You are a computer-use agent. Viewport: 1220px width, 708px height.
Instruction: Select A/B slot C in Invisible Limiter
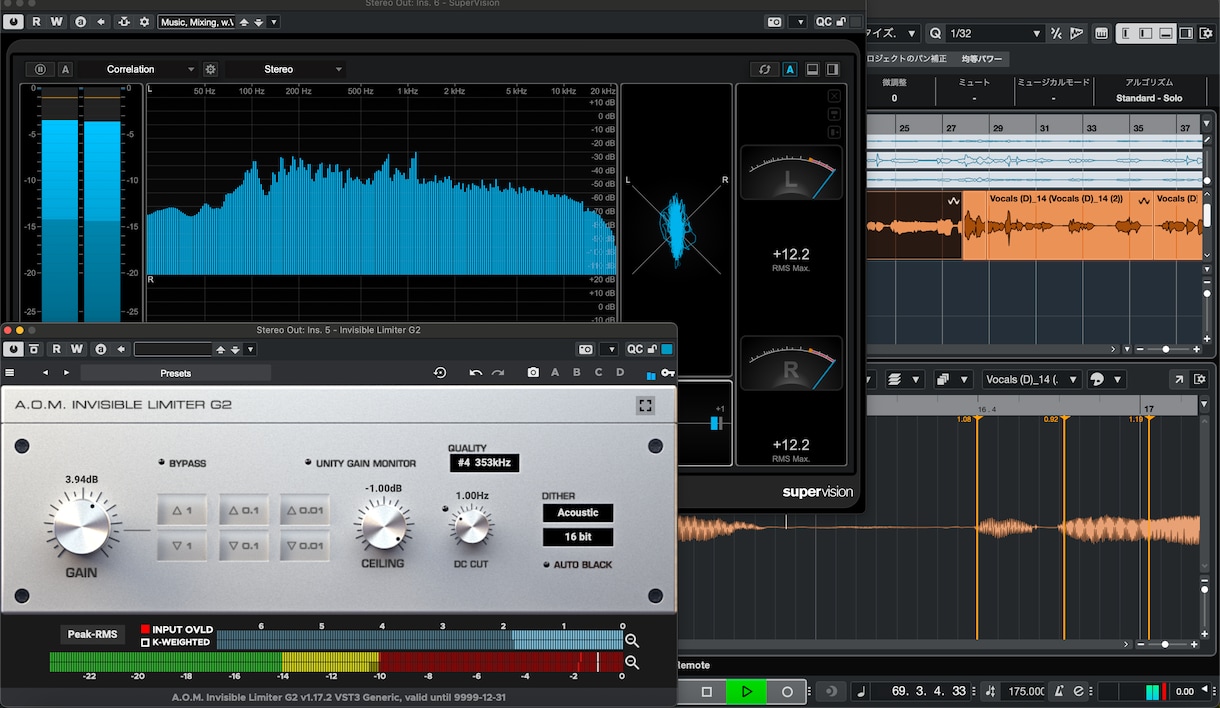tap(599, 373)
